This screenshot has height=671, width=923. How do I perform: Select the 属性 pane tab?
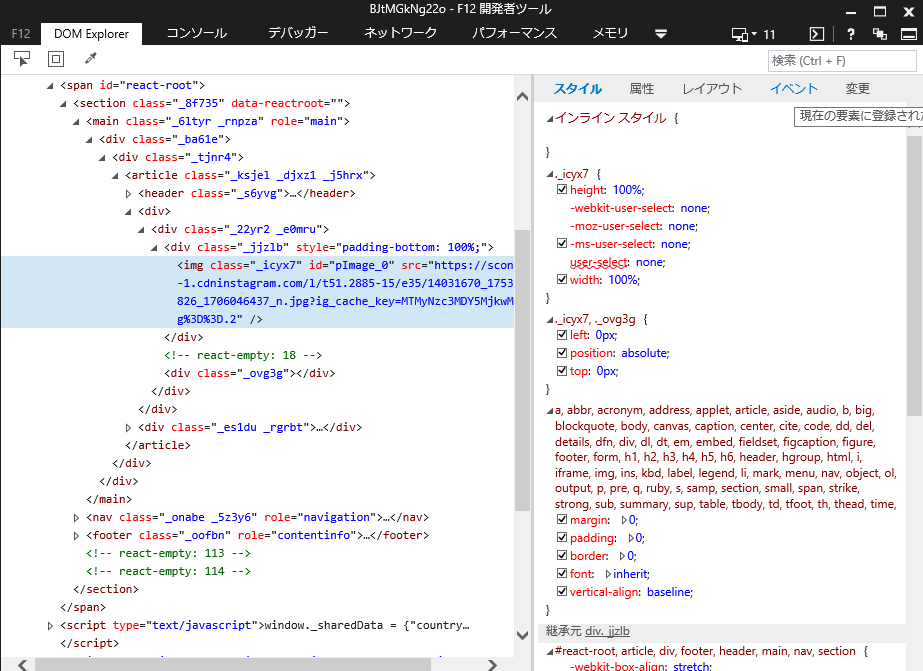642,89
